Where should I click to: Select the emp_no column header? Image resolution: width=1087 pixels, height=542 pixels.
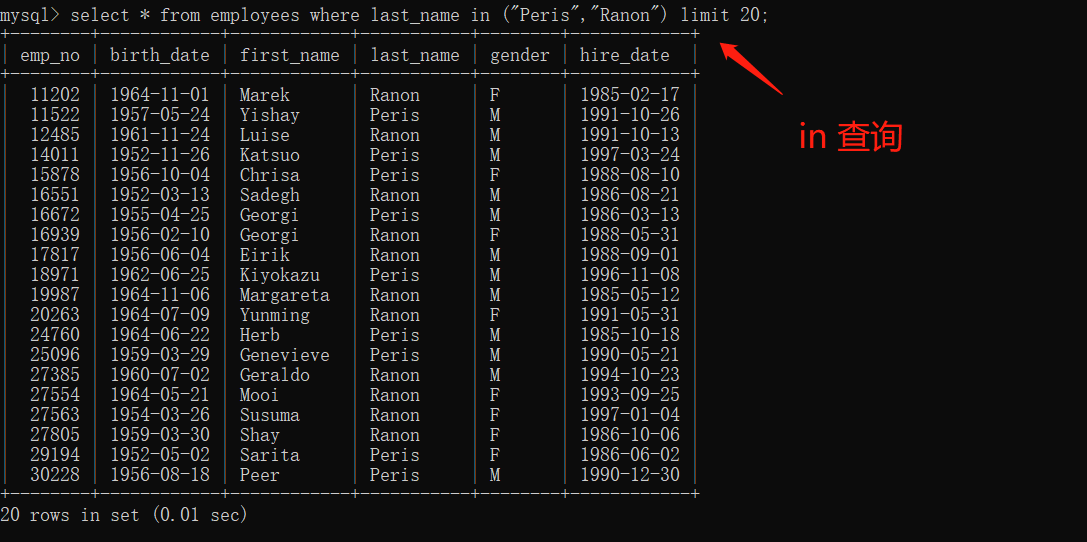pos(50,55)
